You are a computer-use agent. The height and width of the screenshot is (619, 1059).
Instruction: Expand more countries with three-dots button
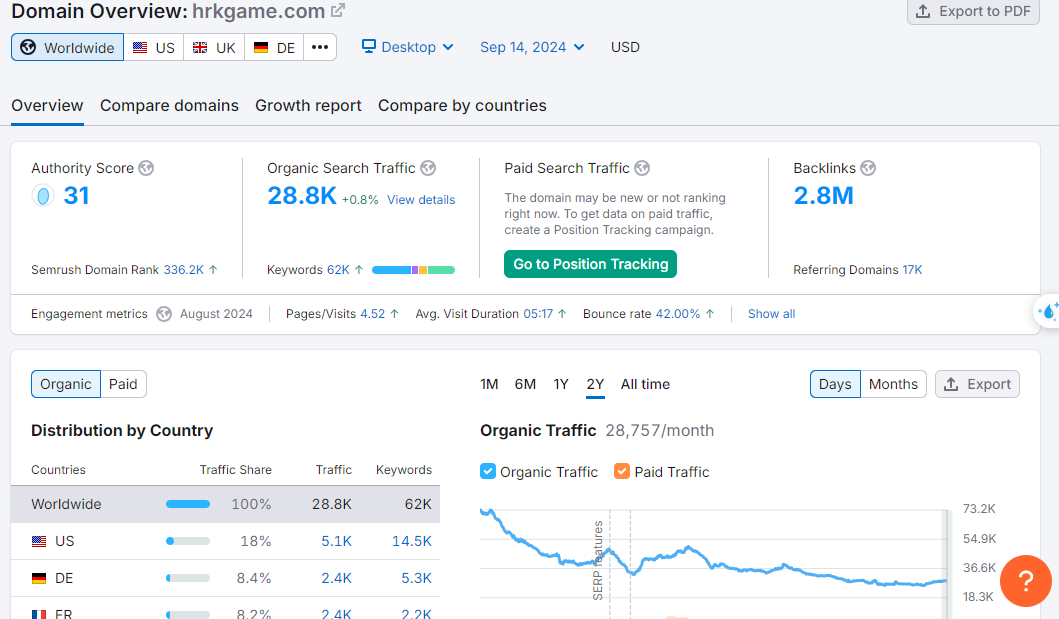click(x=320, y=47)
